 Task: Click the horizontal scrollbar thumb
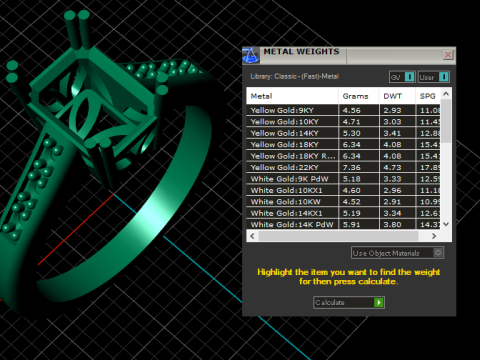pyautogui.click(x=338, y=236)
